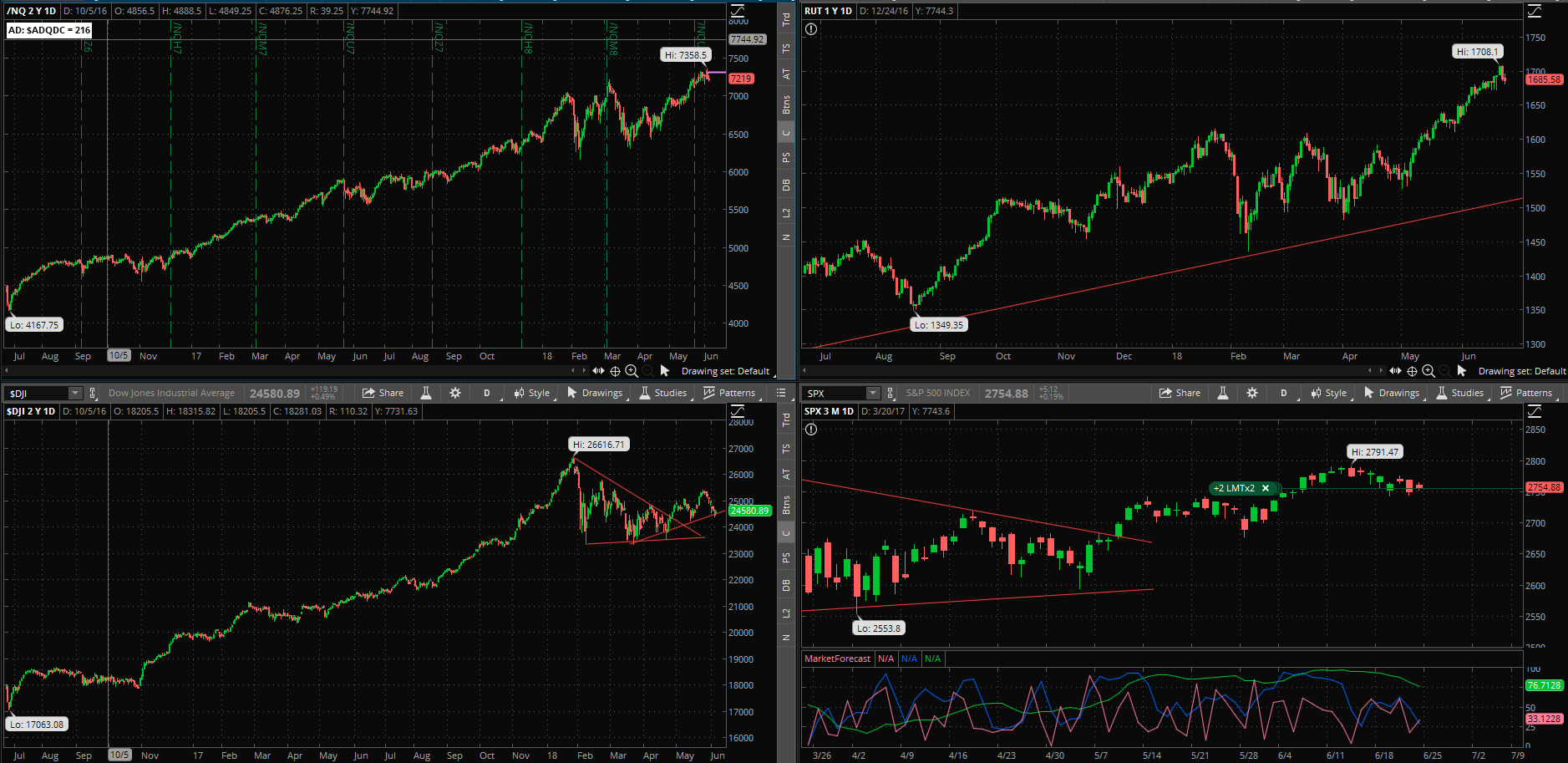Select pan crosshair tool under RUT chart
This screenshot has width=1568, height=763.
[x=1412, y=371]
